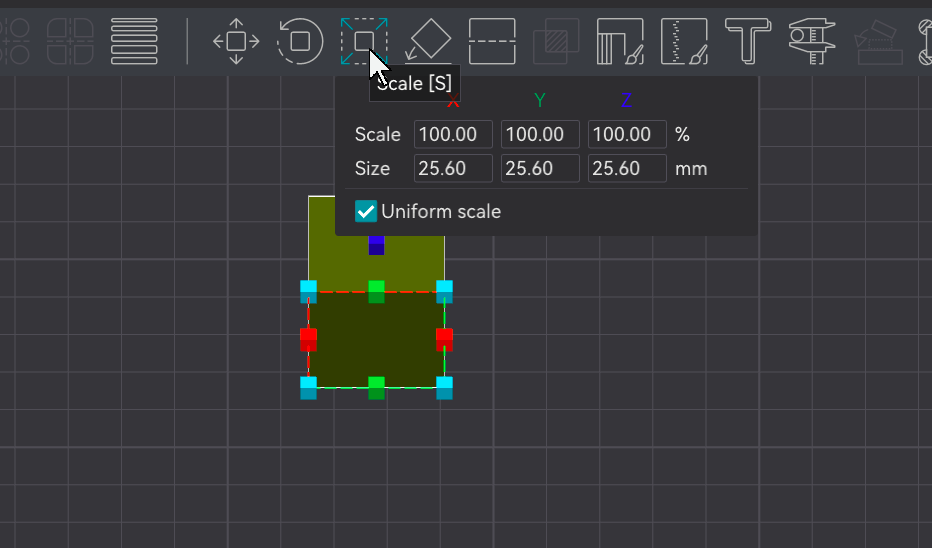Click the Size Z millimeter field

coord(627,168)
